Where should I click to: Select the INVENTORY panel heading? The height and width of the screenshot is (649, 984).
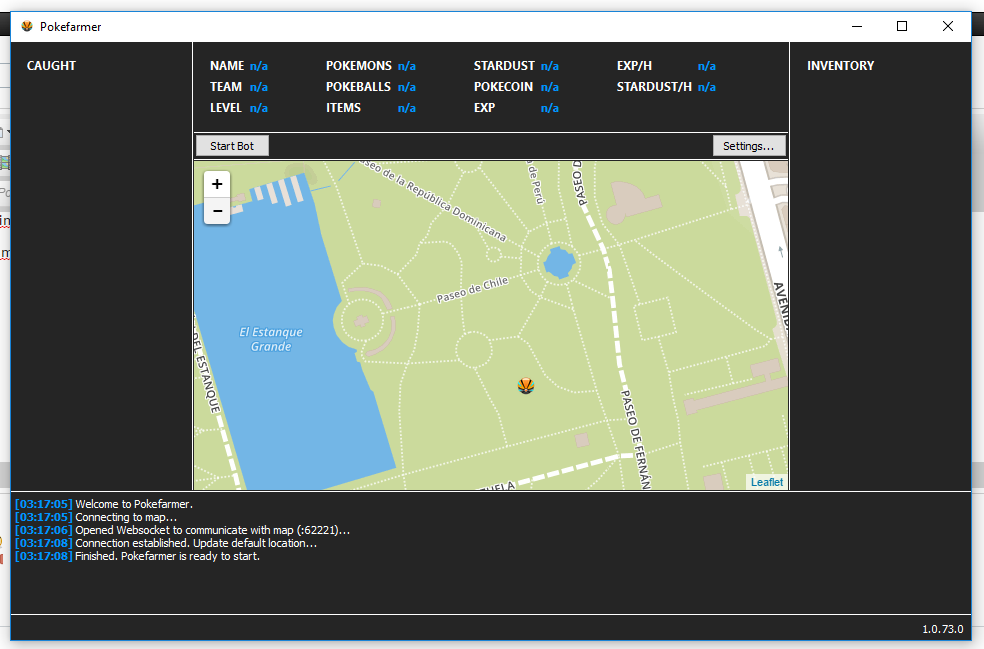click(x=840, y=65)
